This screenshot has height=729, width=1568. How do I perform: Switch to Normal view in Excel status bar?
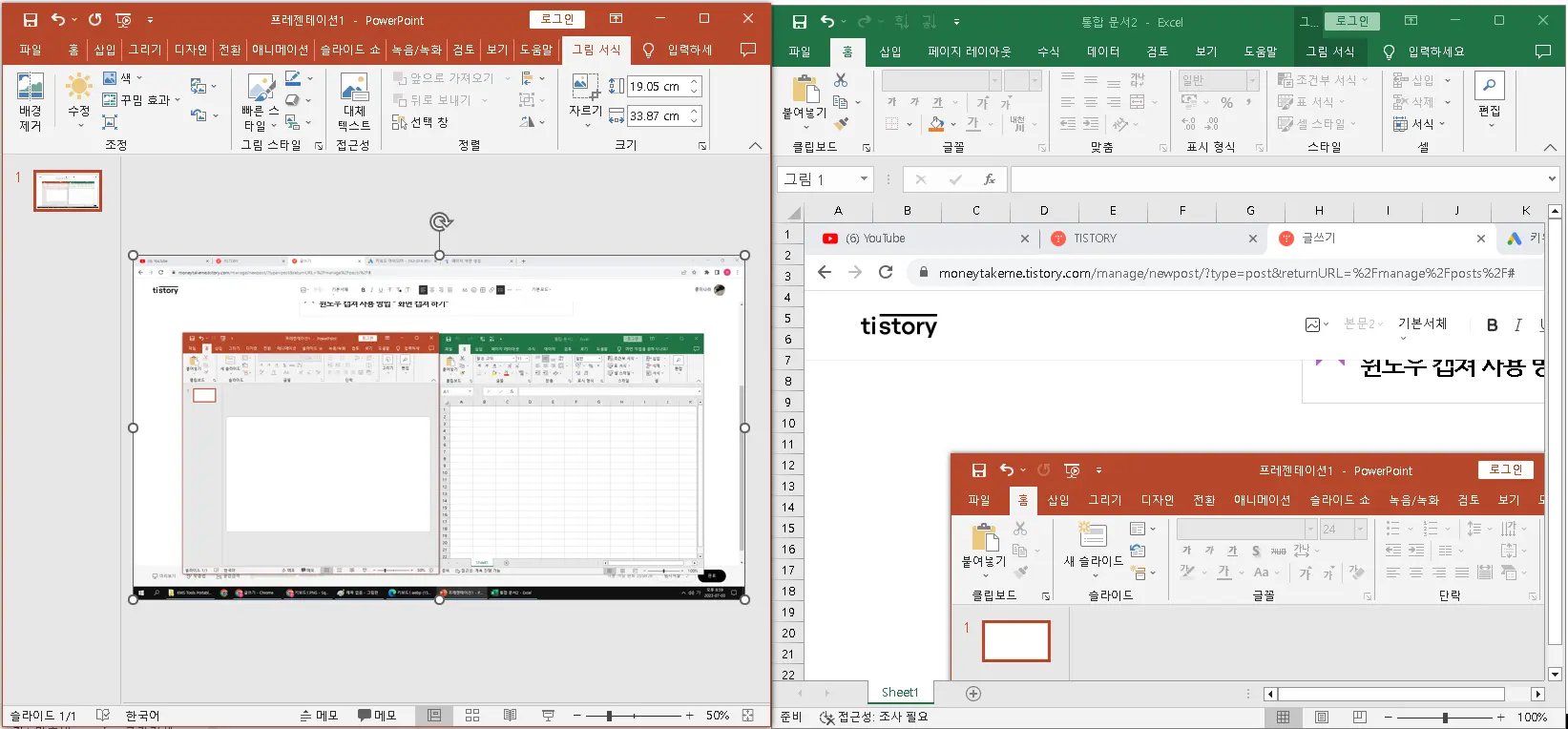(1284, 718)
